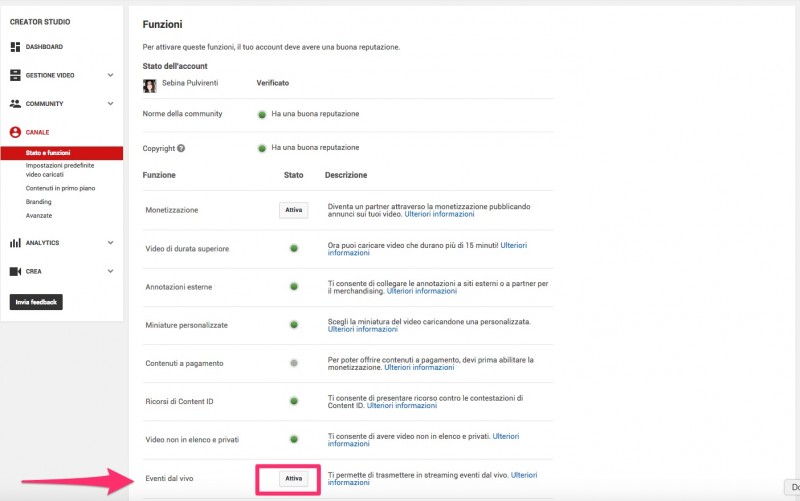
Task: Activate Monetizzazione with Attiva button
Action: pos(293,210)
